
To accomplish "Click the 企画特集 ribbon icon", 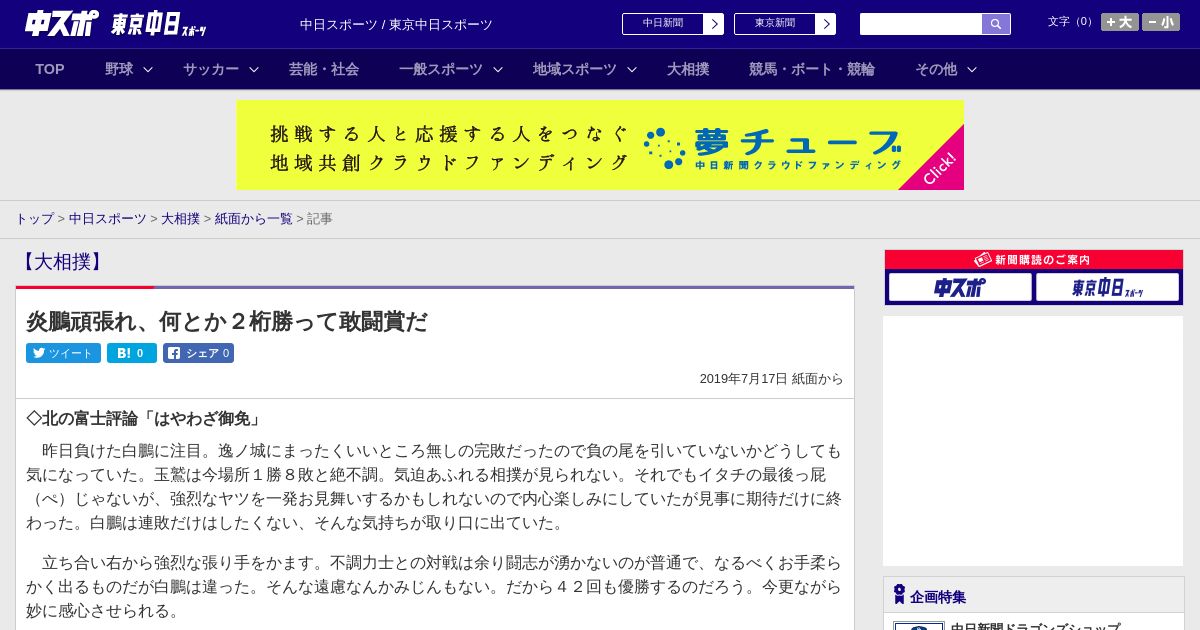I will pyautogui.click(x=899, y=595).
